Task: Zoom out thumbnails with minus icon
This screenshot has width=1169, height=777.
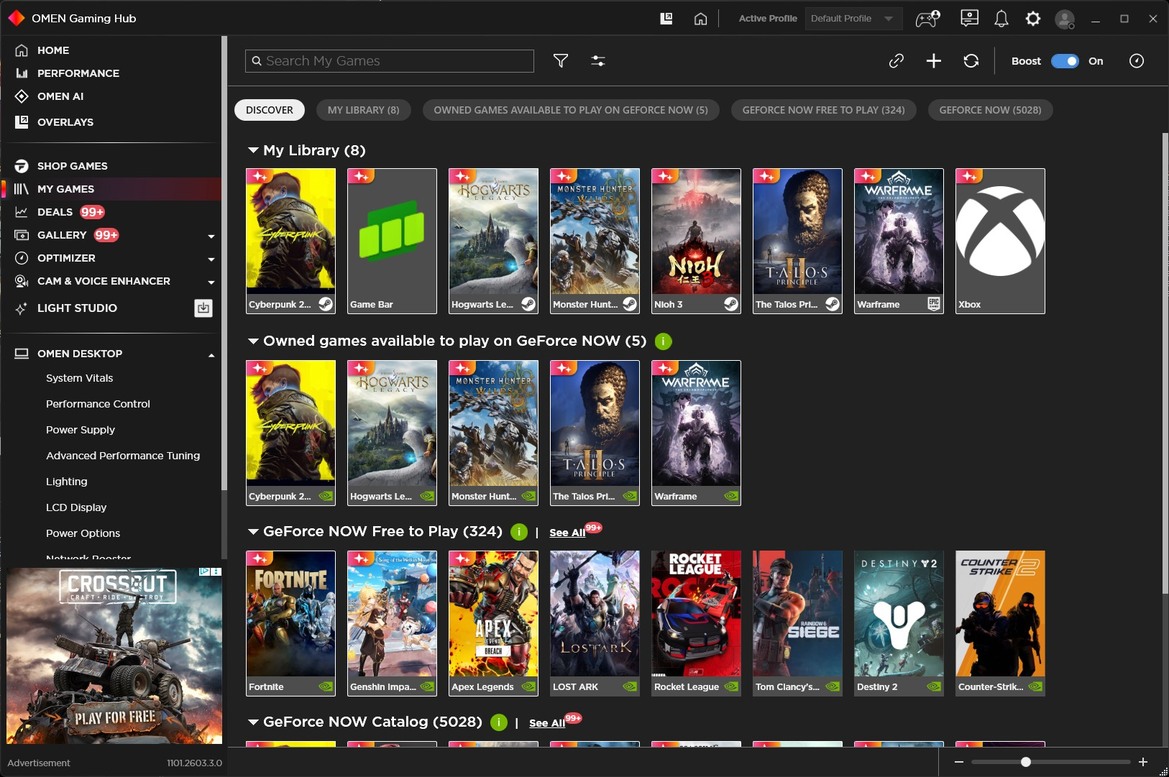Action: pos(959,762)
